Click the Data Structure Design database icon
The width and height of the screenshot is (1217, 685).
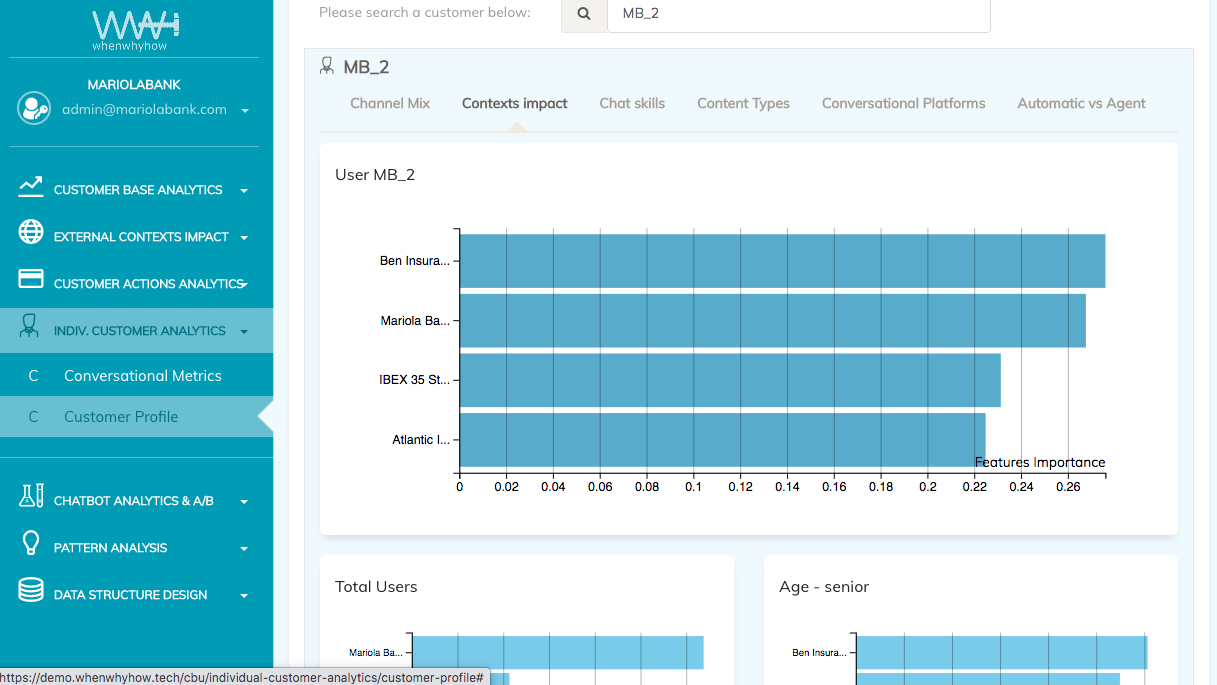[x=31, y=590]
